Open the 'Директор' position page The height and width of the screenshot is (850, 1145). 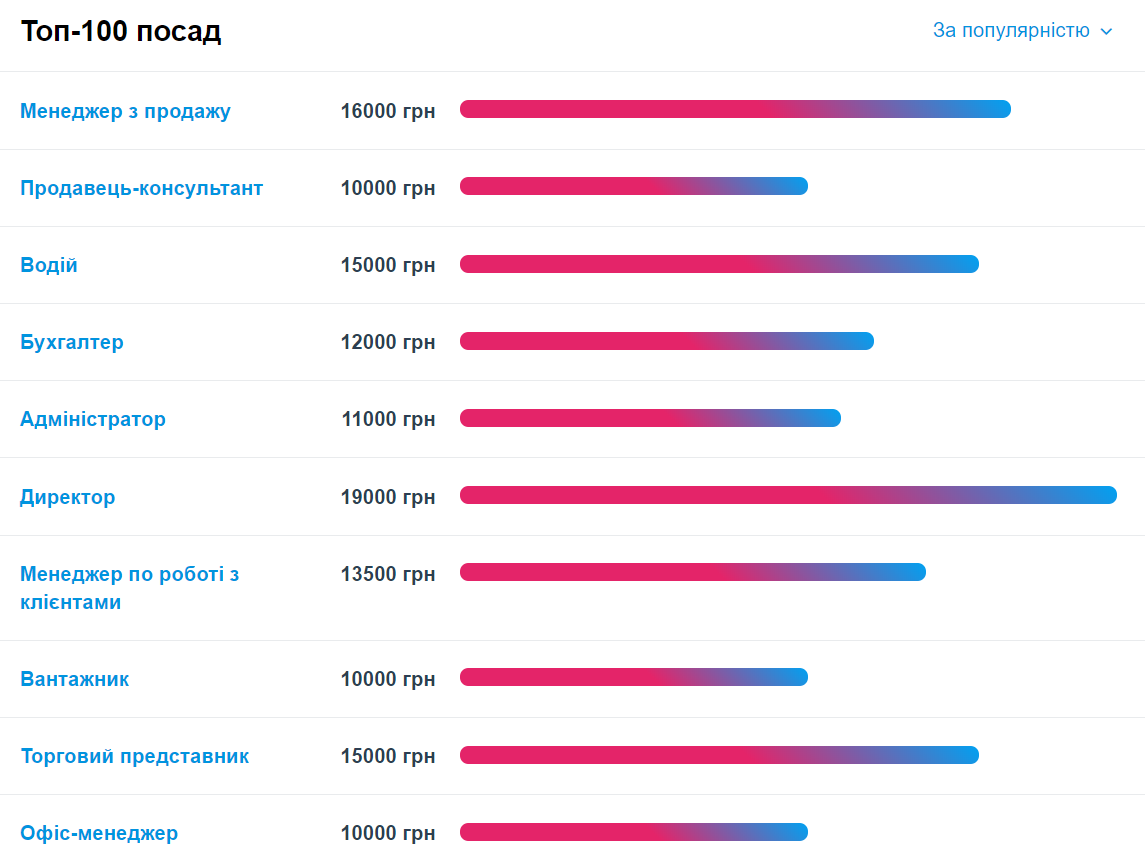68,497
